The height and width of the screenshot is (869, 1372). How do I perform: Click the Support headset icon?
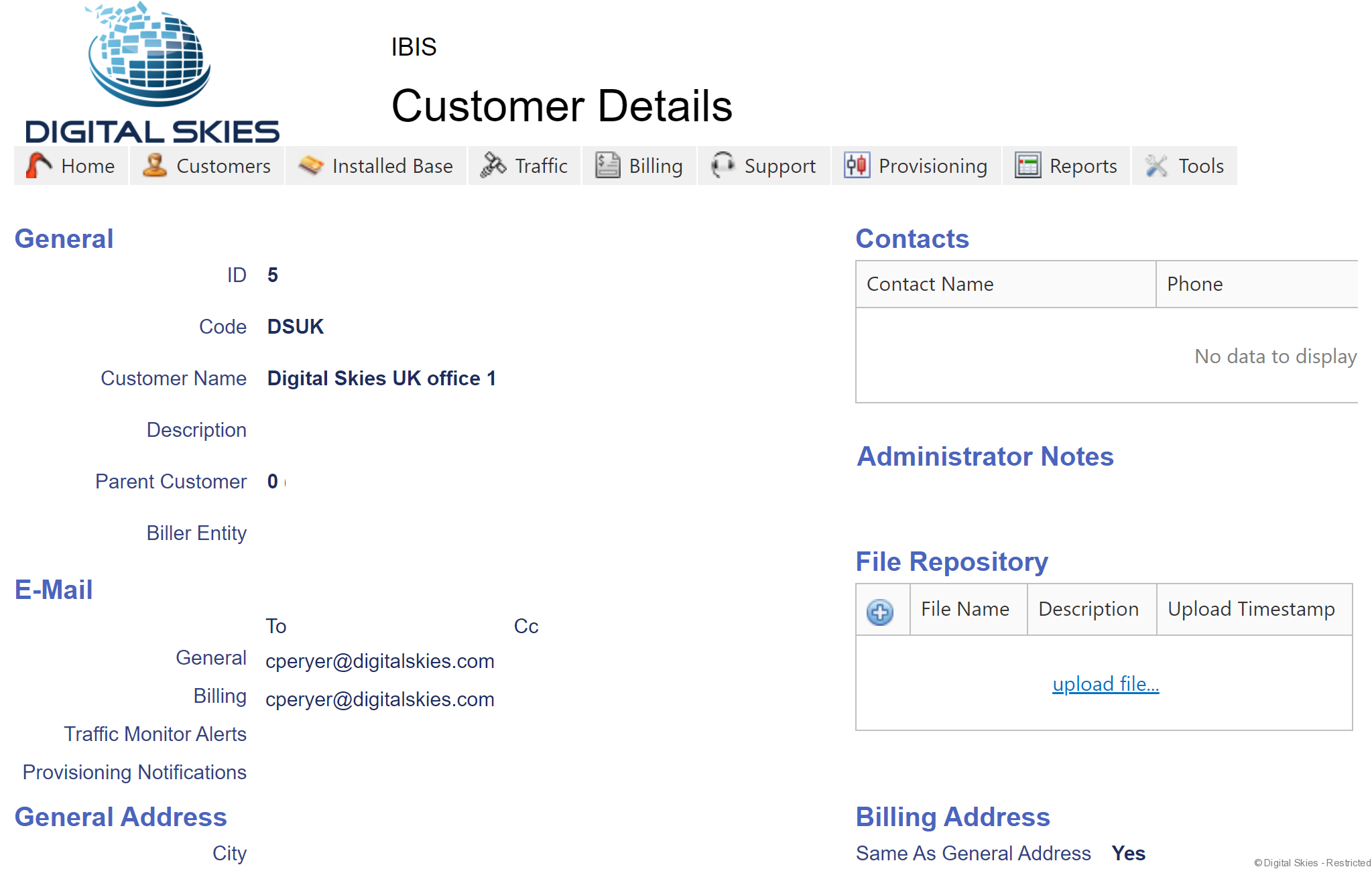click(723, 165)
